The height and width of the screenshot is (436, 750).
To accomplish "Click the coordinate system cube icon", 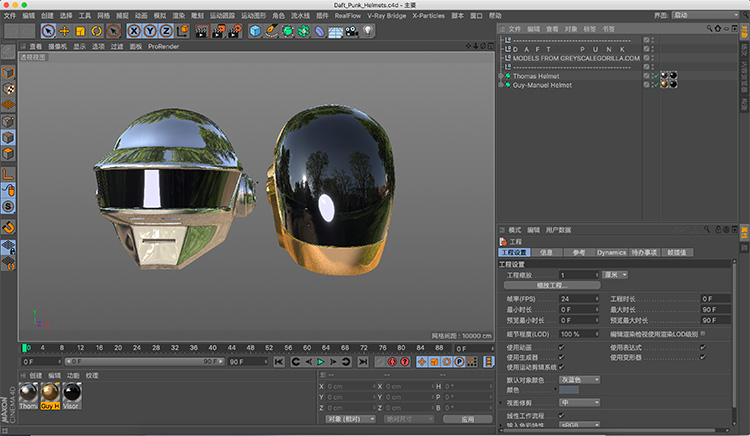I will click(x=183, y=31).
